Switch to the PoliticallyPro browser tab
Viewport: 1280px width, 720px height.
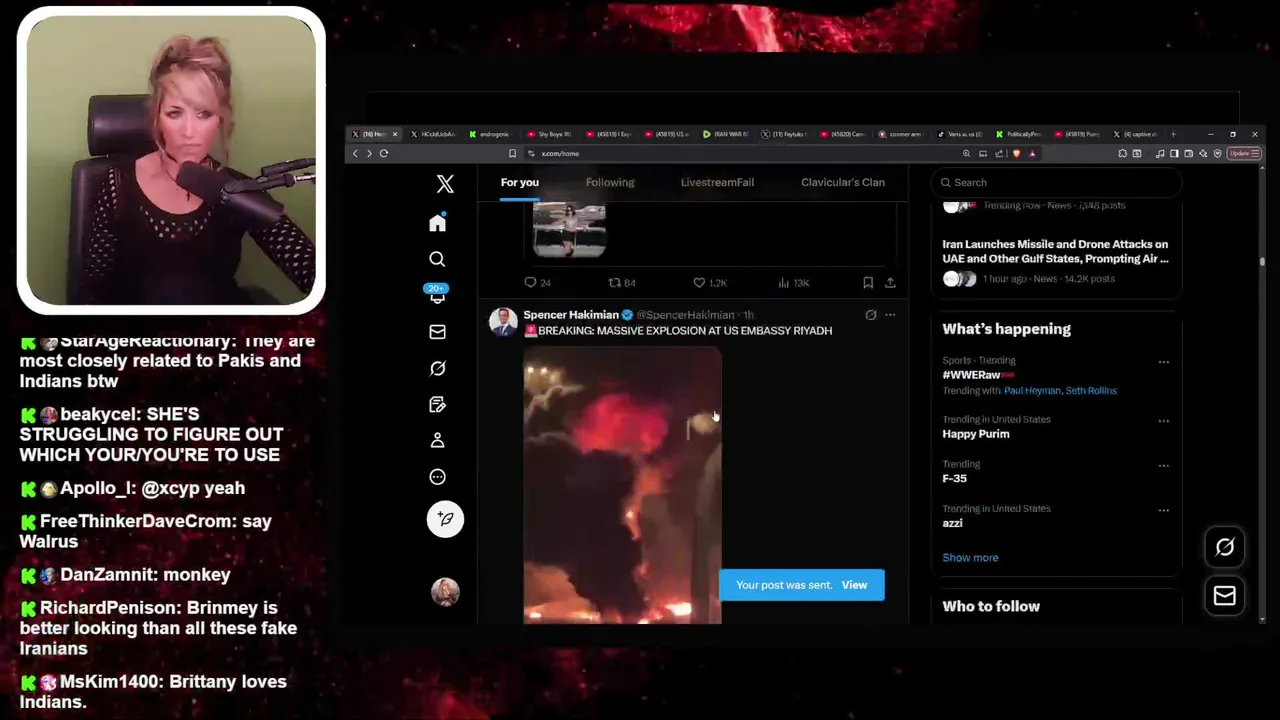1020,134
